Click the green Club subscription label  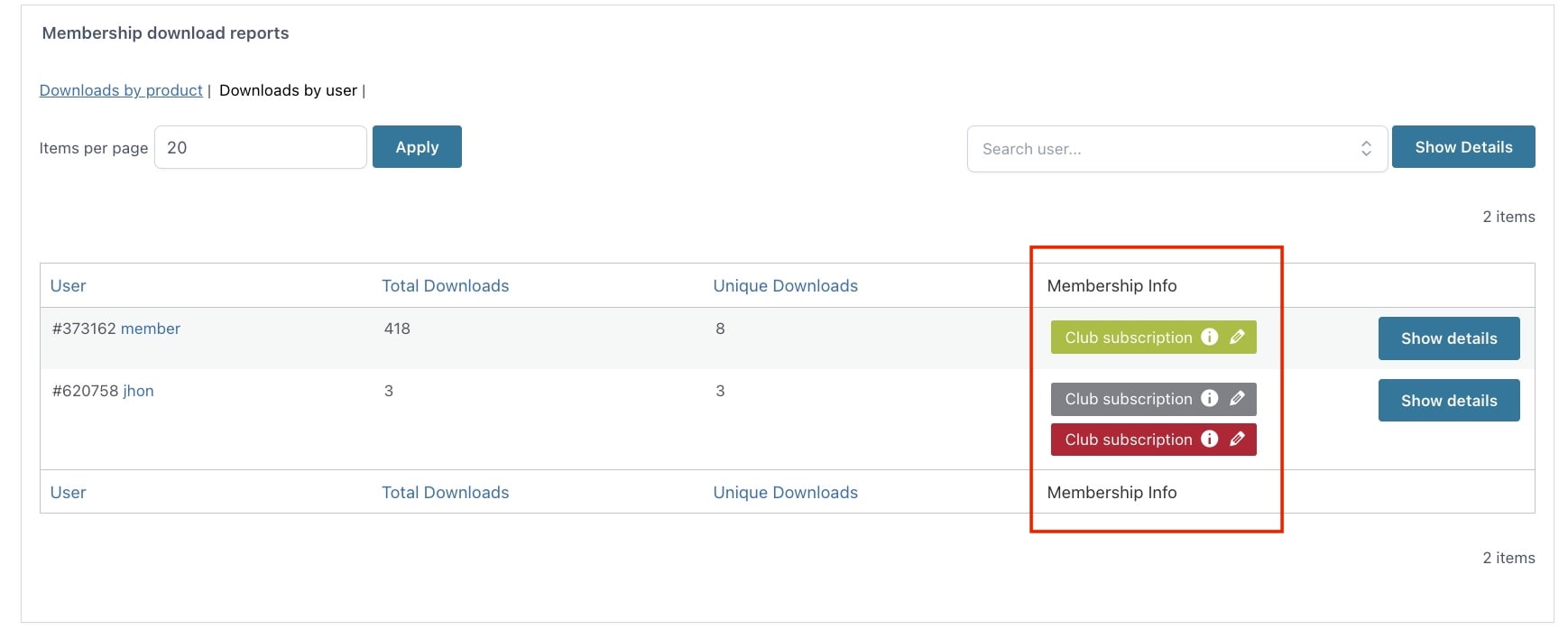1129,338
